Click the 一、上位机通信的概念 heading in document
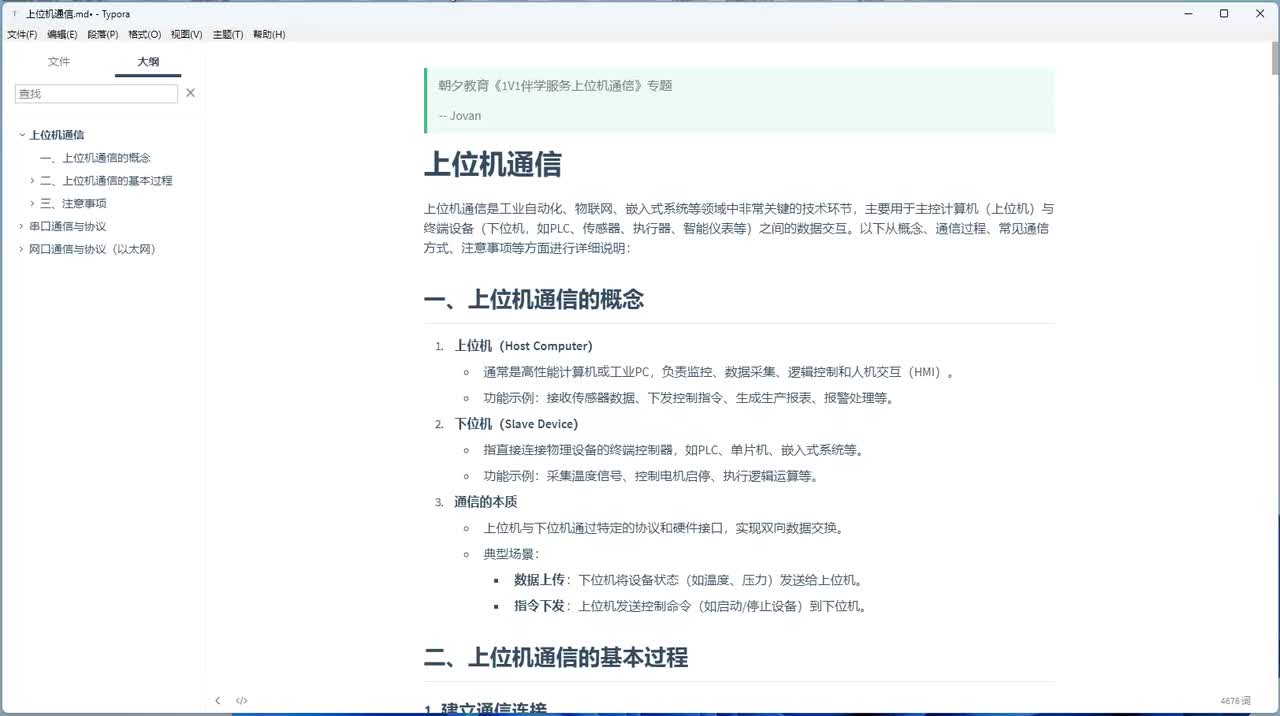 tap(534, 299)
